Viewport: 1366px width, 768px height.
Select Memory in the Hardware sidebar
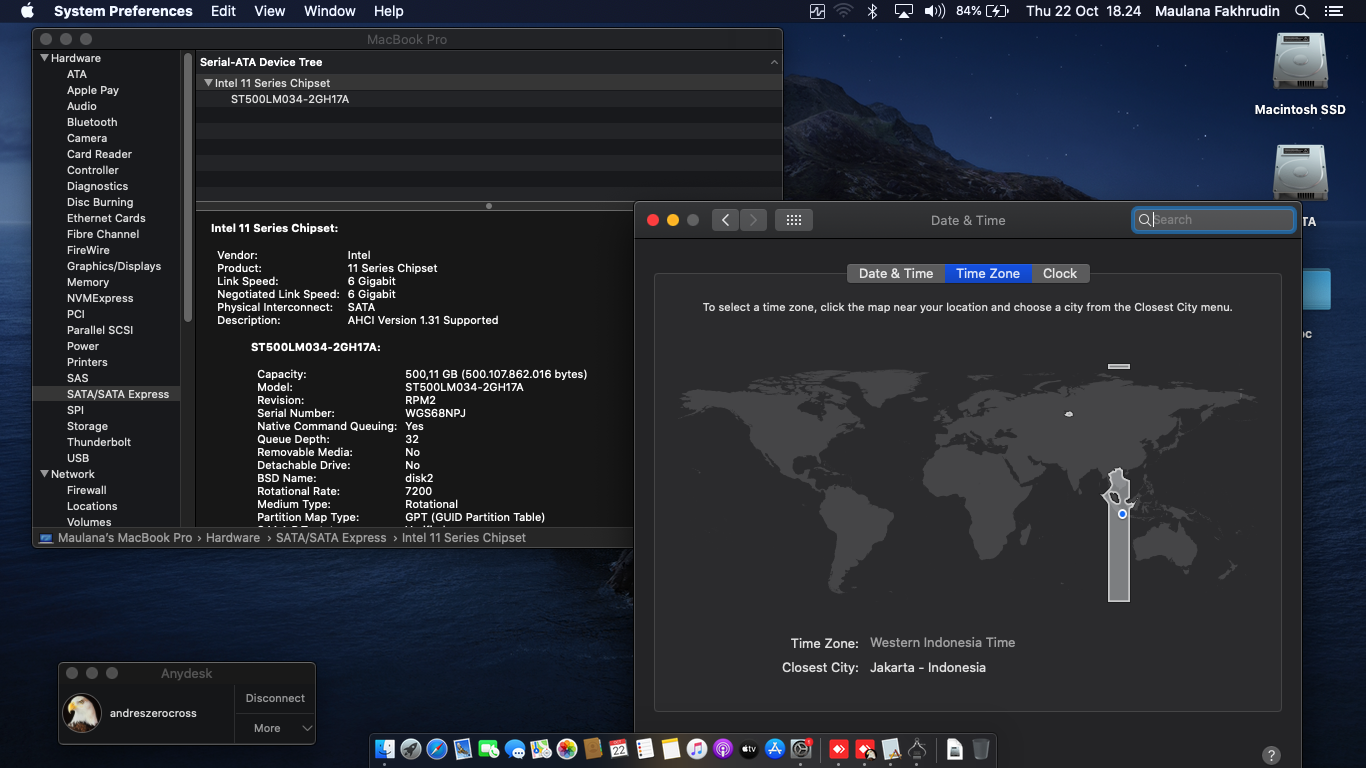(x=88, y=282)
